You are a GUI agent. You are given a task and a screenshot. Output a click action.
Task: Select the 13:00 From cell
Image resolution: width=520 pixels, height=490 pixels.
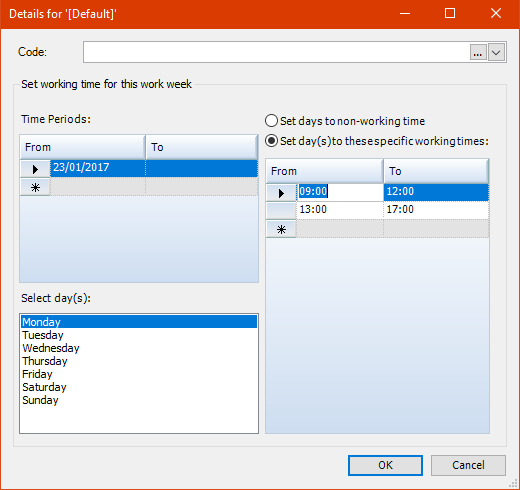(x=340, y=210)
